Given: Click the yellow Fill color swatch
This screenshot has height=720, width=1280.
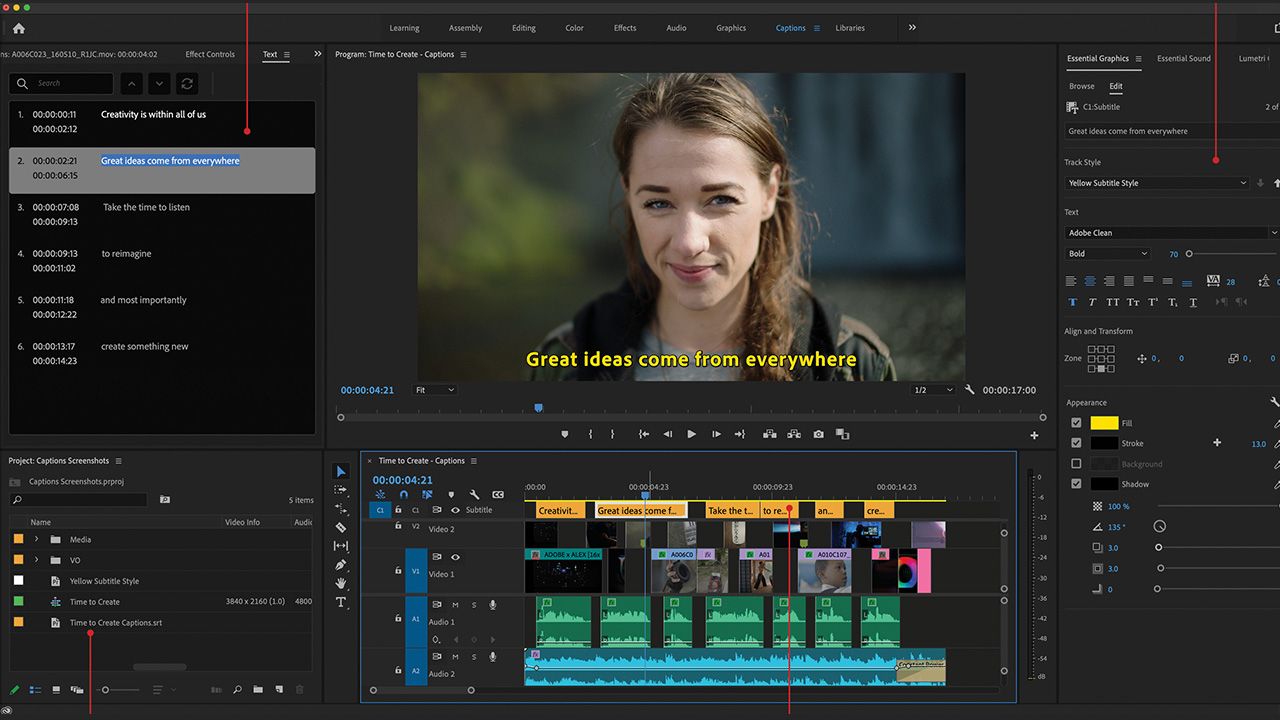Looking at the screenshot, I should 1104,423.
